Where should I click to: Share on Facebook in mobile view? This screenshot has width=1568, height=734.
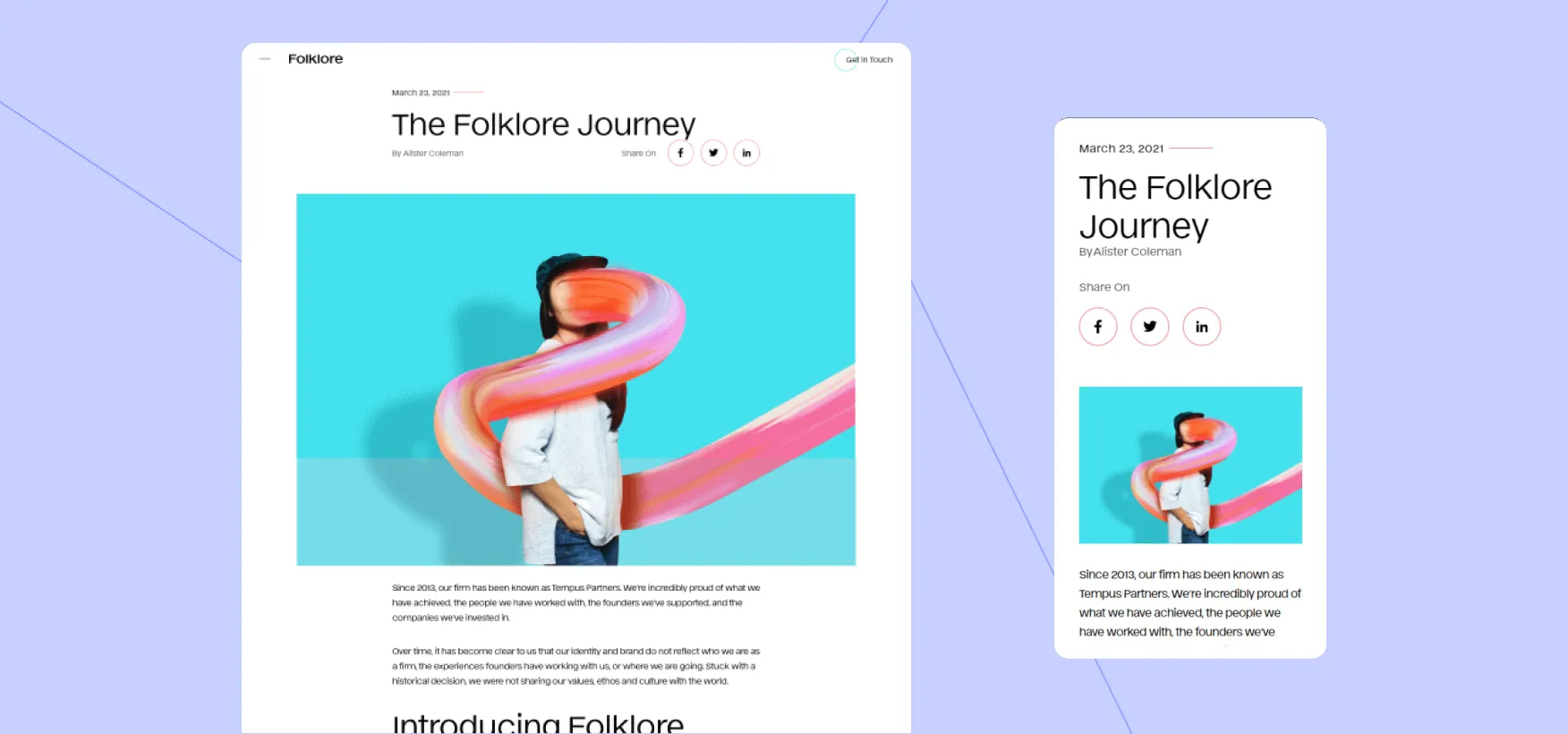coord(1098,327)
